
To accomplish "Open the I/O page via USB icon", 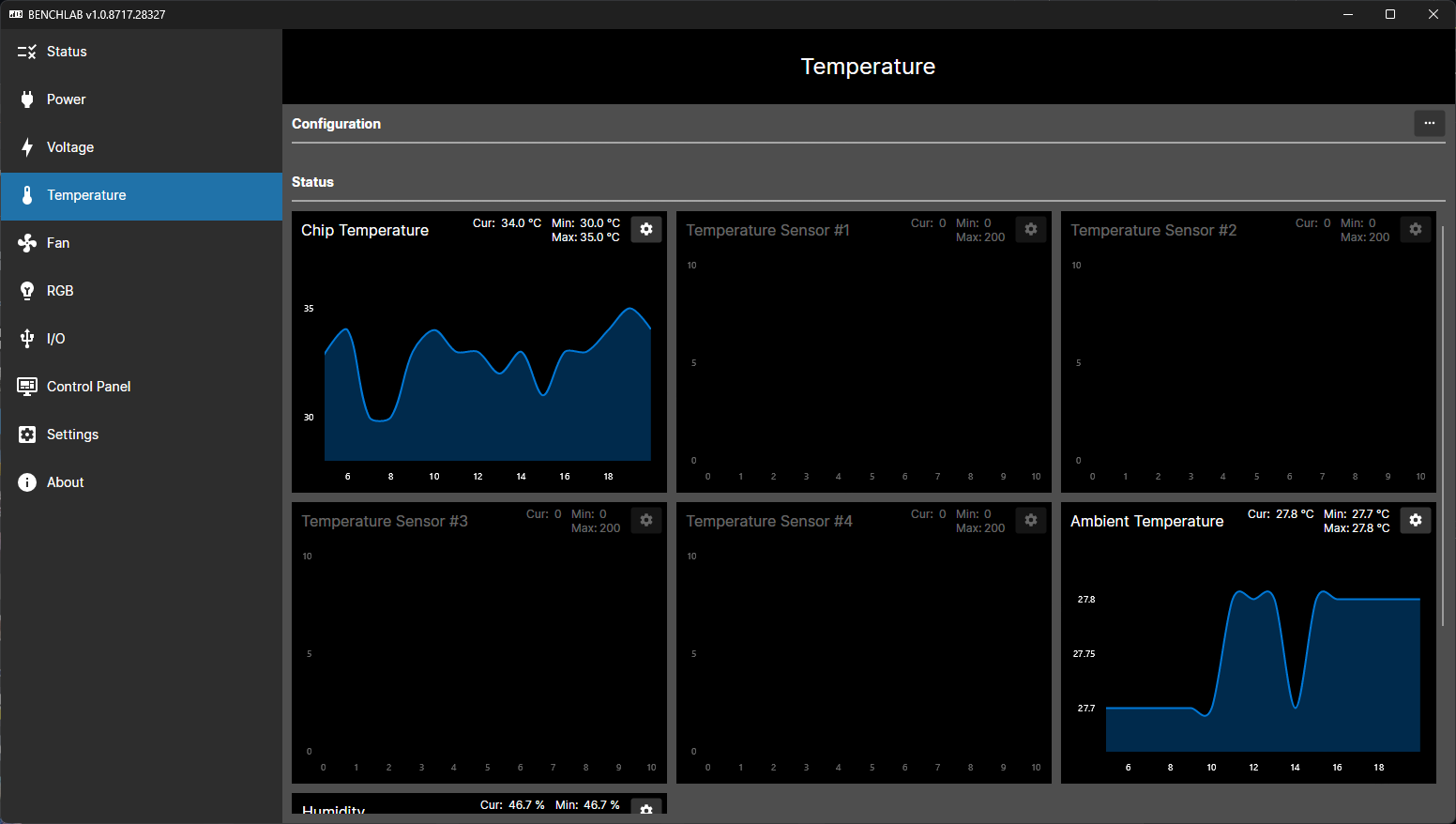I will coord(26,339).
